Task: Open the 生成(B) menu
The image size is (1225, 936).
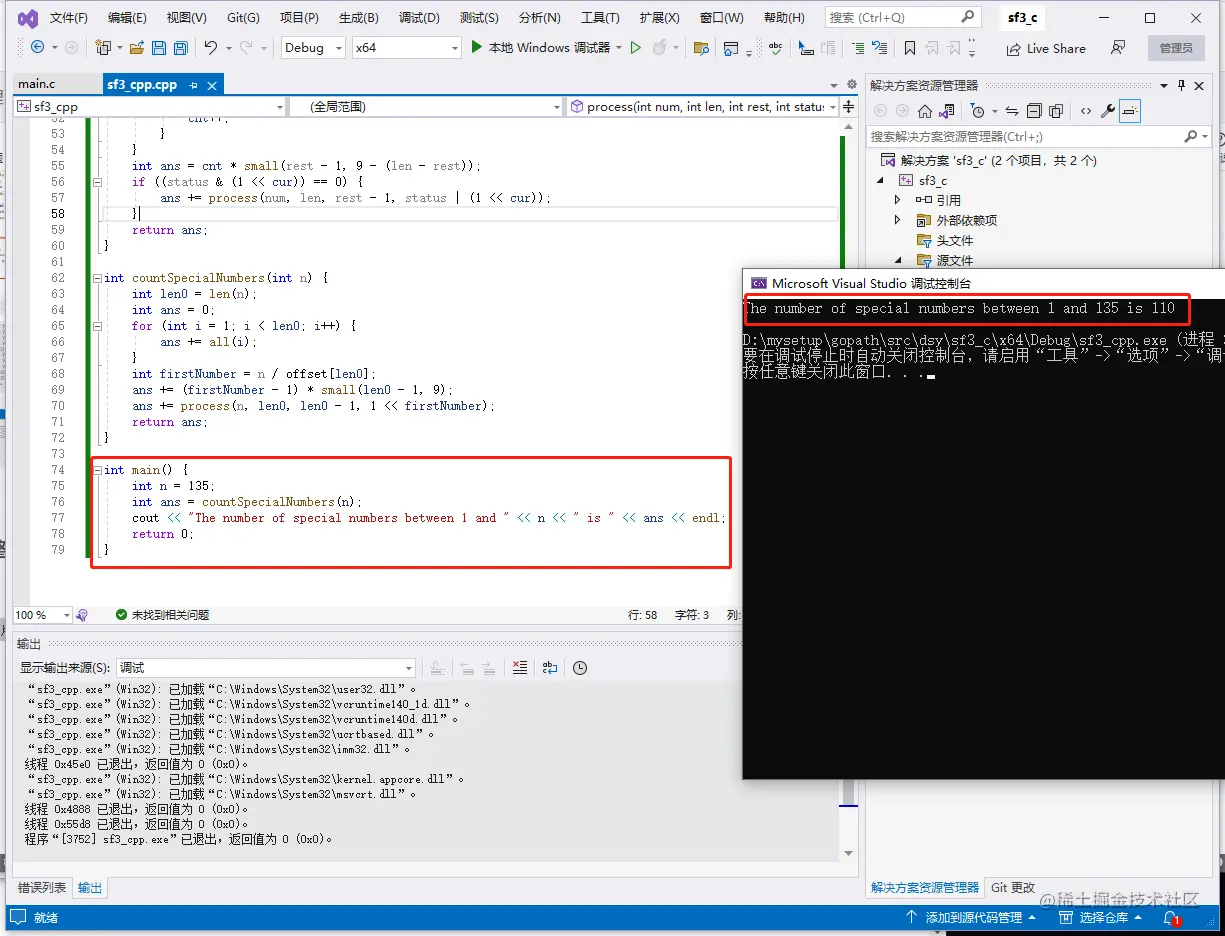Action: click(359, 18)
